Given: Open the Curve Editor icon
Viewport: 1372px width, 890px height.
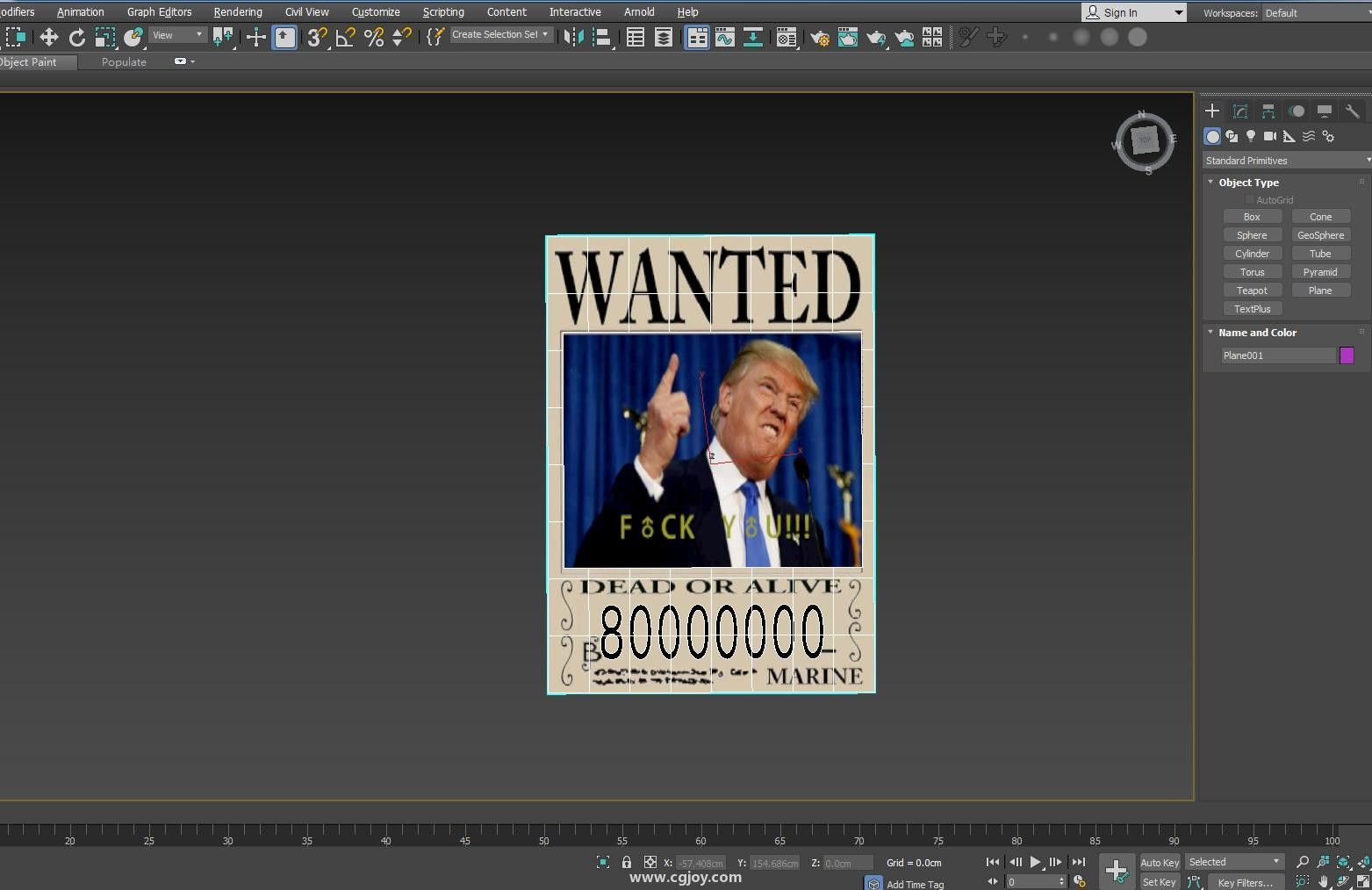Looking at the screenshot, I should click(x=724, y=37).
